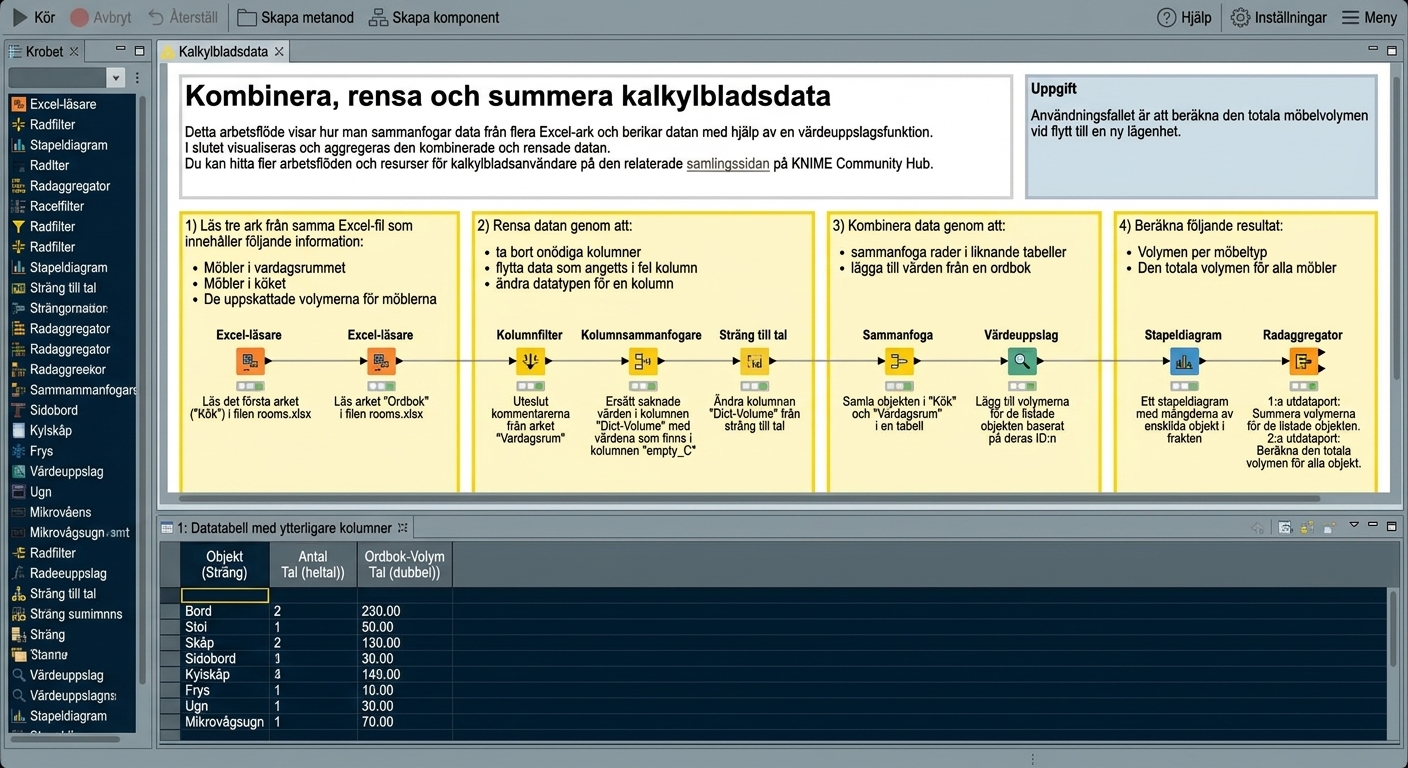Image resolution: width=1408 pixels, height=768 pixels.
Task: Click the Krobet search field
Action: point(58,78)
